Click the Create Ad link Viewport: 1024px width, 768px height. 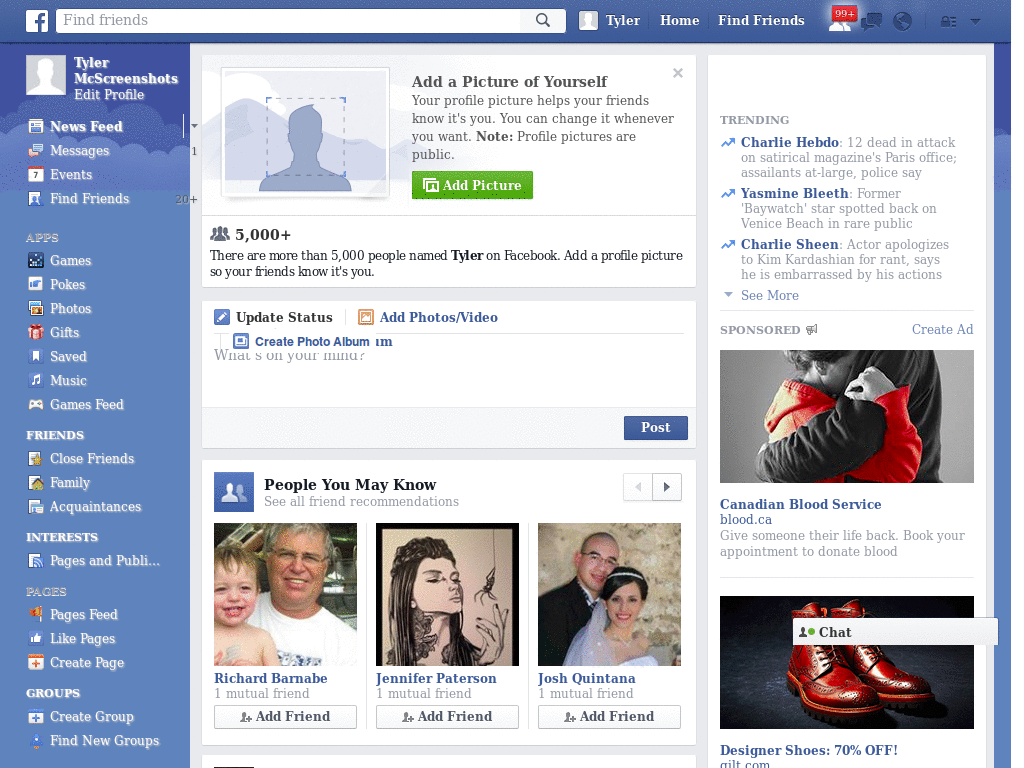click(x=942, y=330)
